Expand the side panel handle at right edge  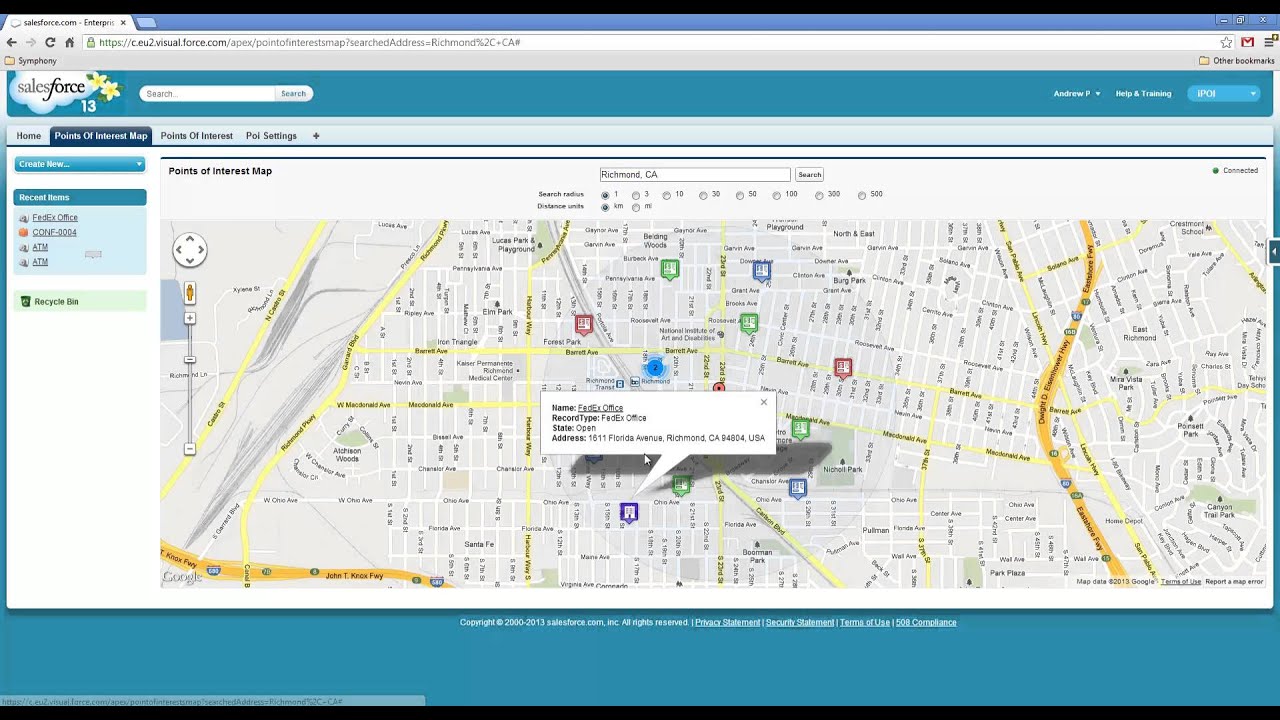[x=1274, y=253]
